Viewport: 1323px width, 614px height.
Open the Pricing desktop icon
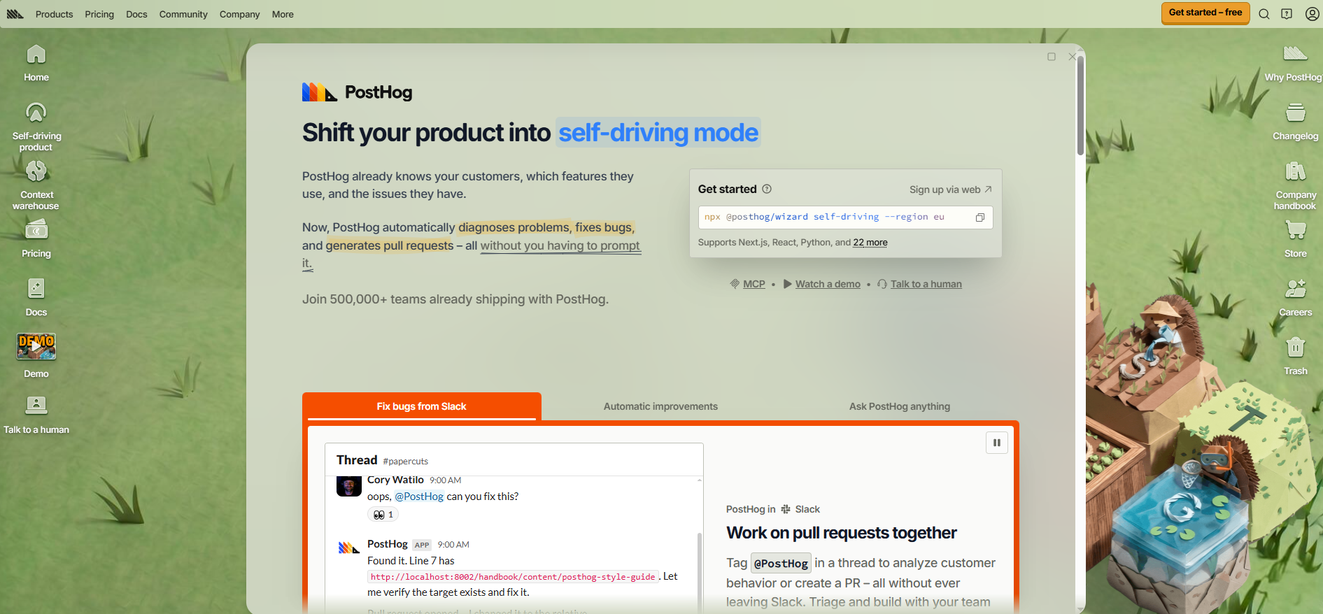pos(36,238)
